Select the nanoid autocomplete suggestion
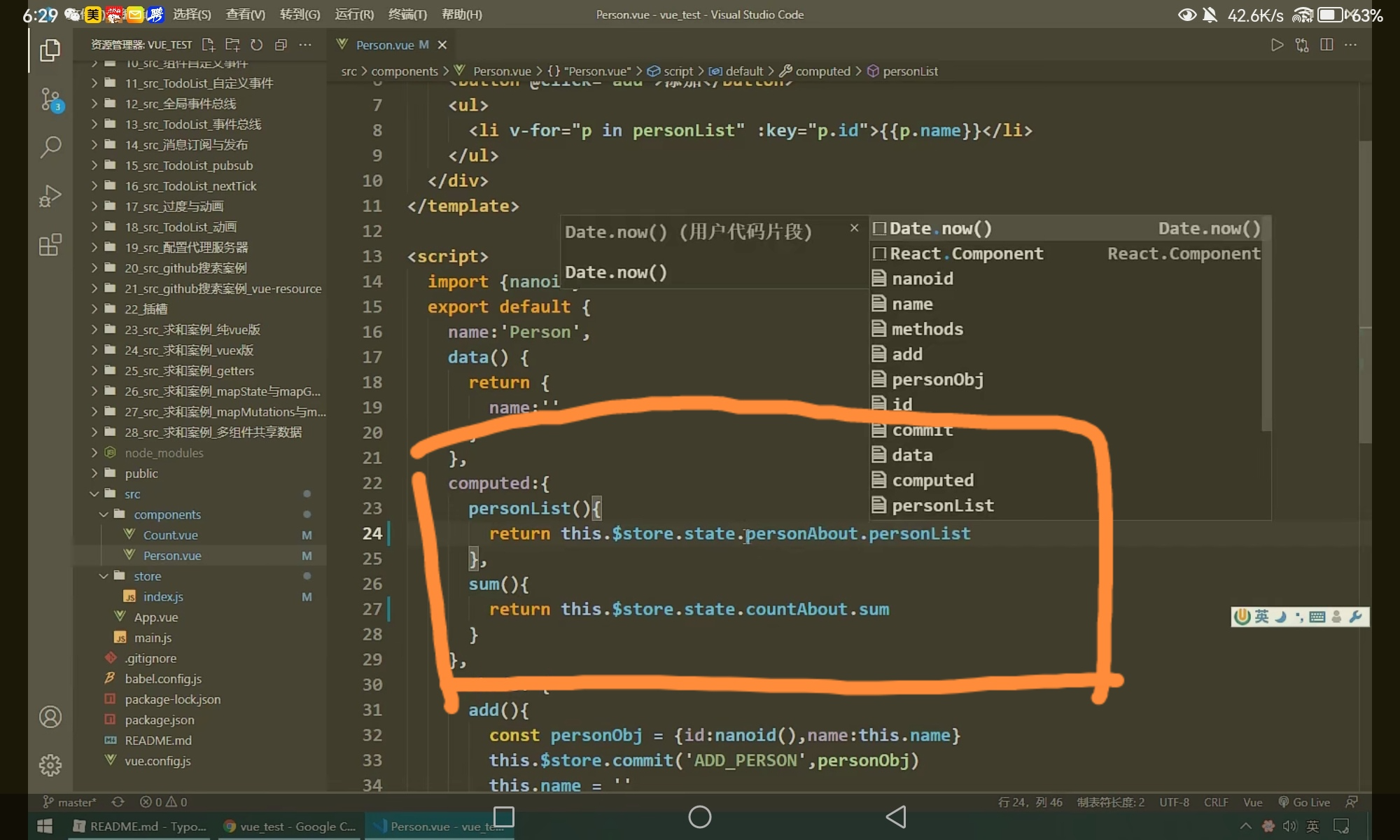1400x840 pixels. click(x=922, y=279)
